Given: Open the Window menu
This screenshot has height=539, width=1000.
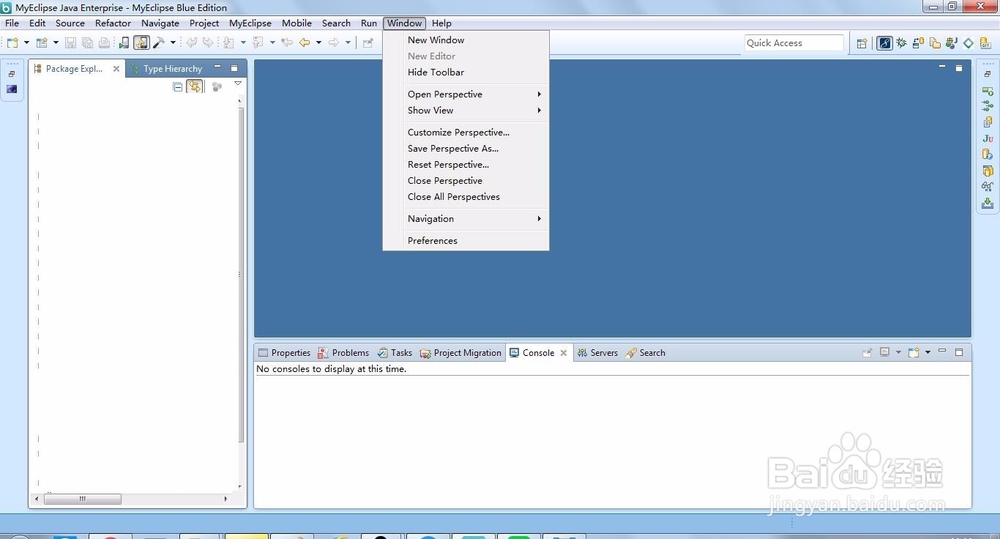Looking at the screenshot, I should [404, 23].
